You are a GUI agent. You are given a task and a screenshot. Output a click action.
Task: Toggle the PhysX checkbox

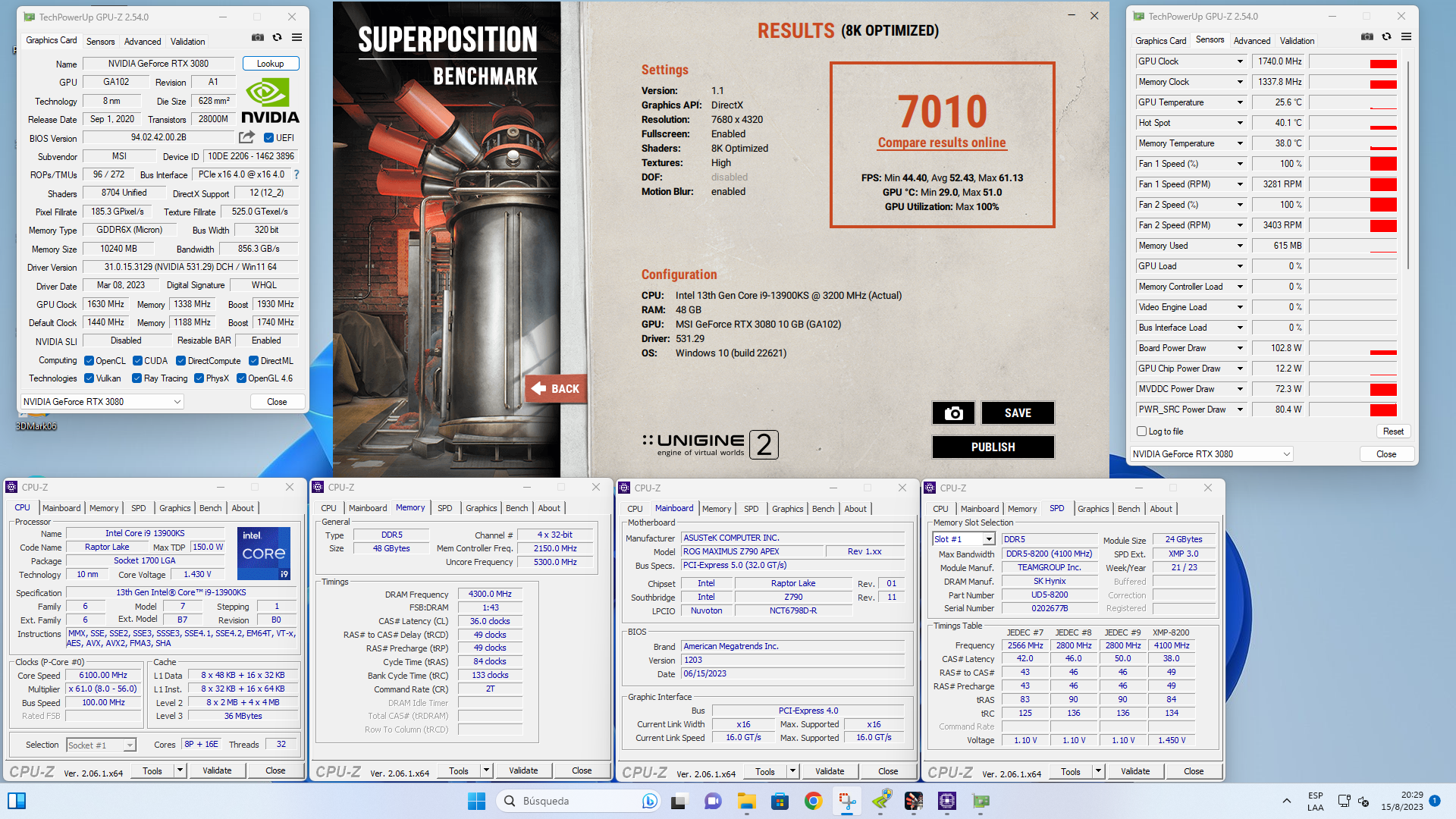(x=199, y=378)
